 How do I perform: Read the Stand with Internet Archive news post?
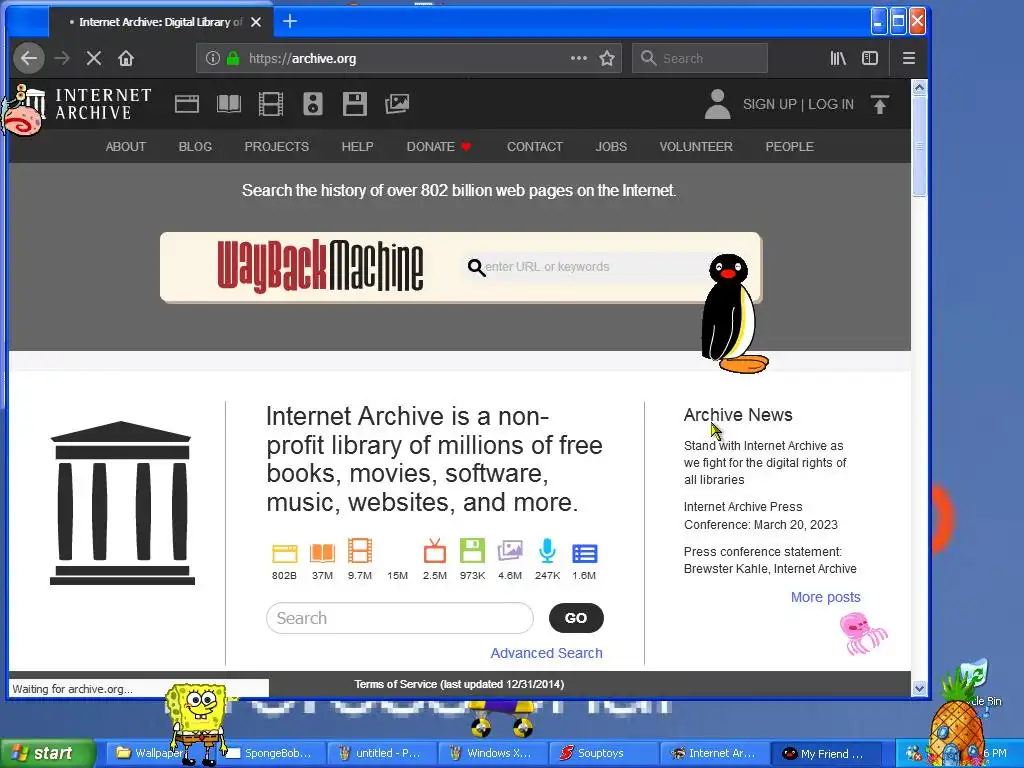click(765, 462)
